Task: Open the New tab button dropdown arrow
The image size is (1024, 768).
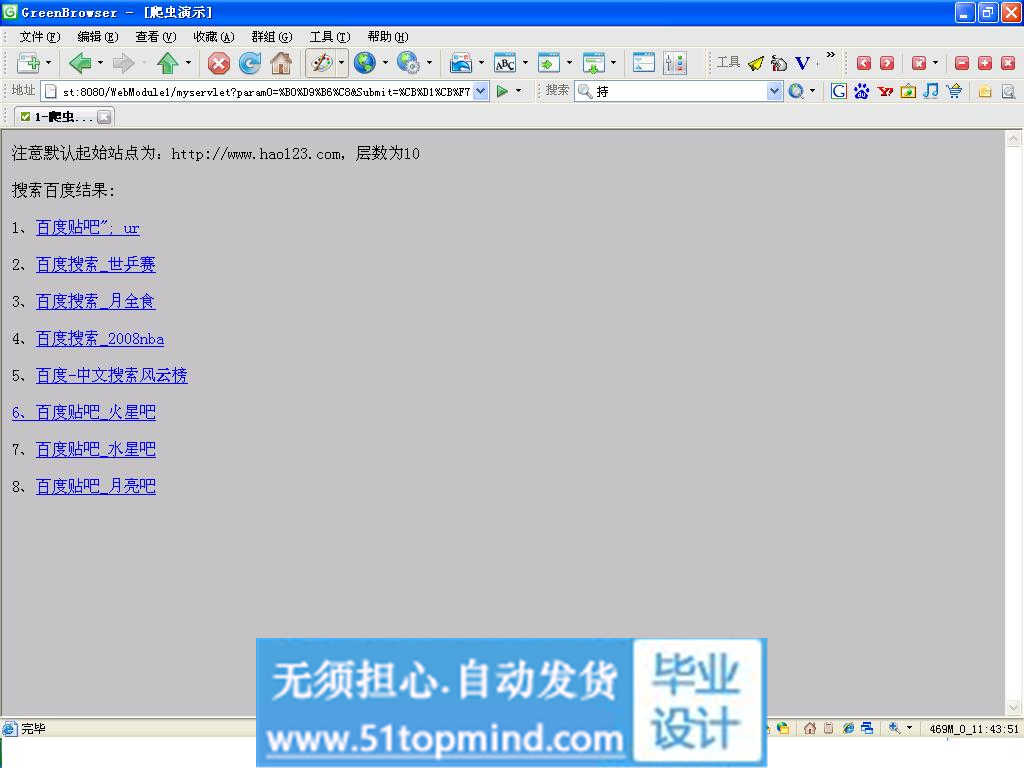Action: point(48,63)
